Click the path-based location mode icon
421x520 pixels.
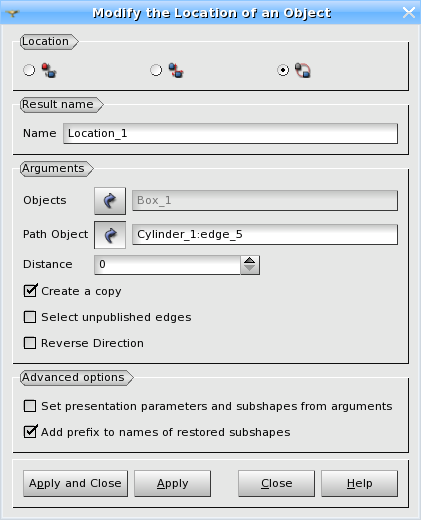(303, 70)
